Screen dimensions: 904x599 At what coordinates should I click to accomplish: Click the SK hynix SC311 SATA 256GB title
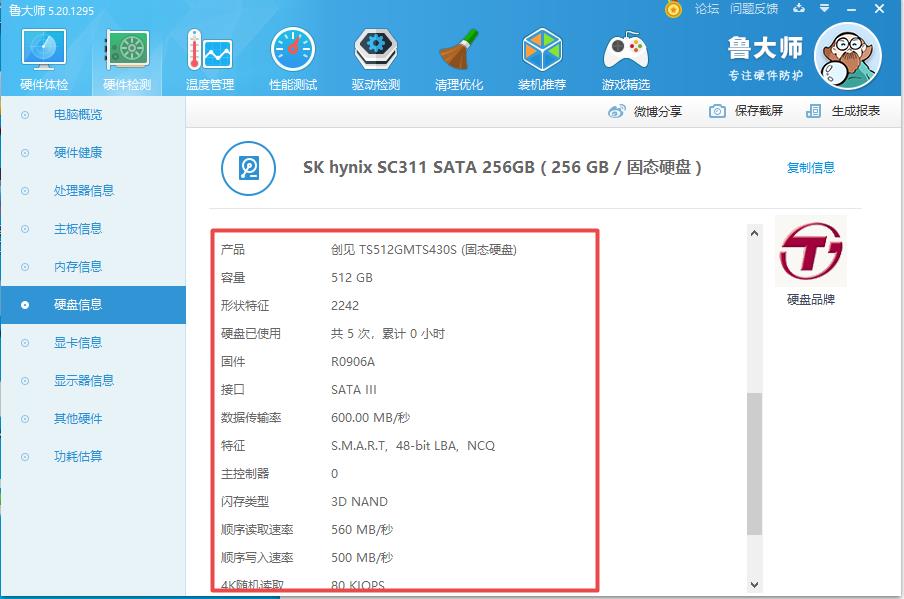[x=502, y=168]
